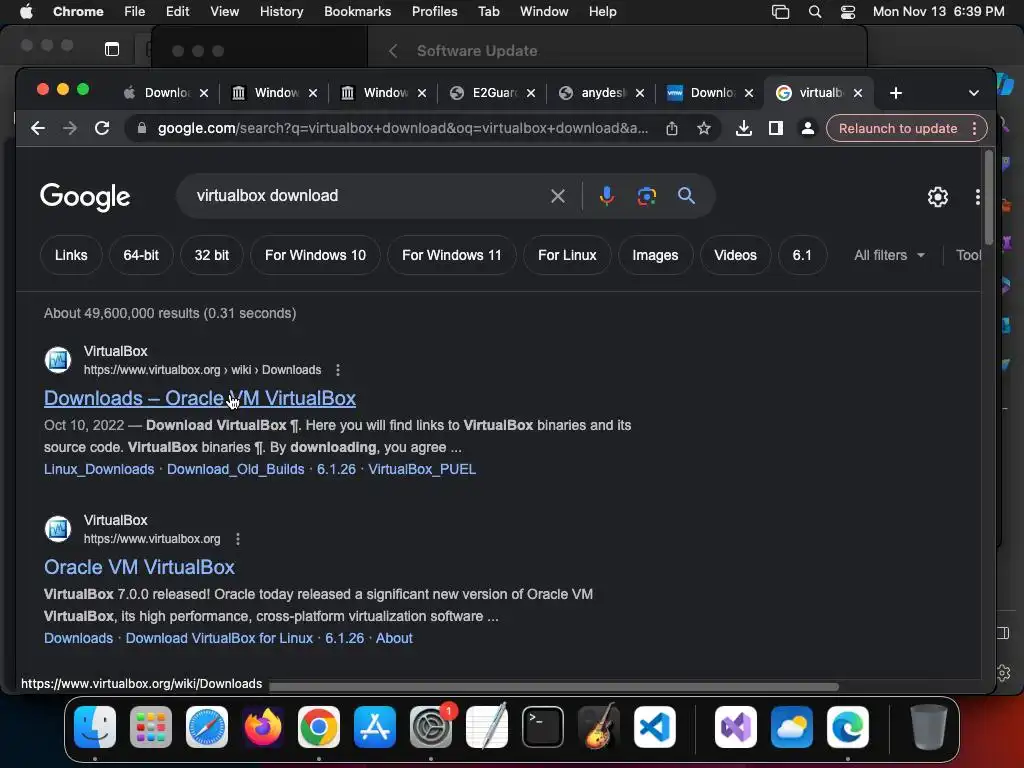Open Oracle VM VirtualBox result link
This screenshot has width=1024, height=768.
[x=139, y=568]
